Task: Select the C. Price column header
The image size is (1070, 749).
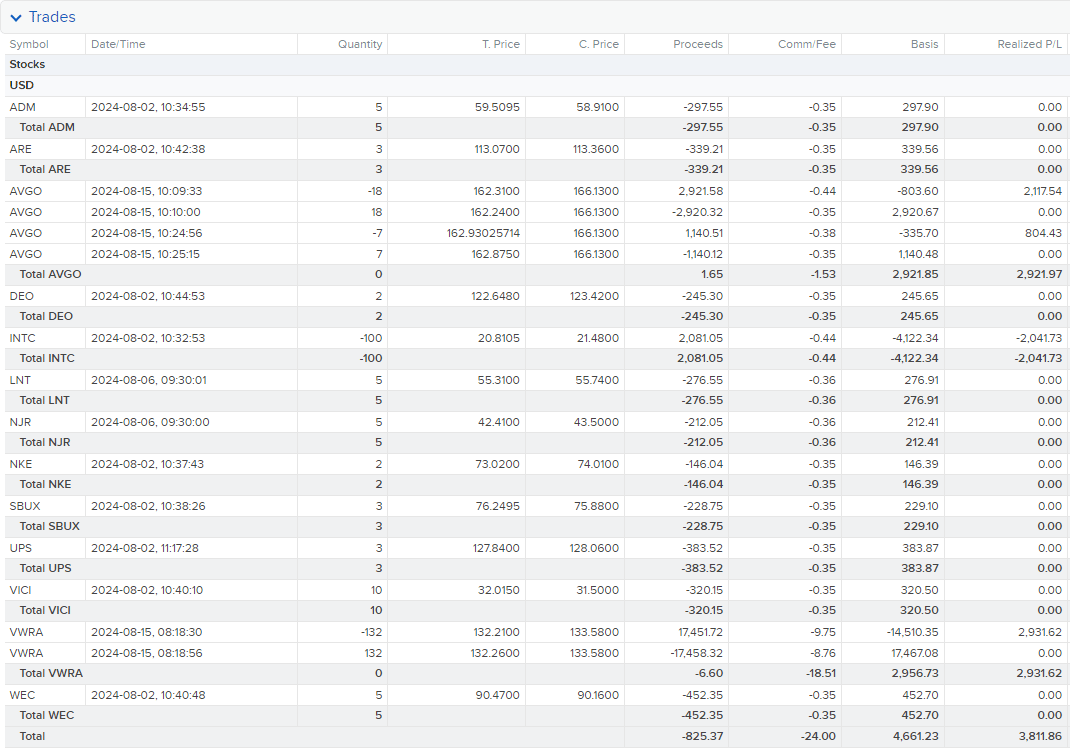Action: (x=598, y=44)
